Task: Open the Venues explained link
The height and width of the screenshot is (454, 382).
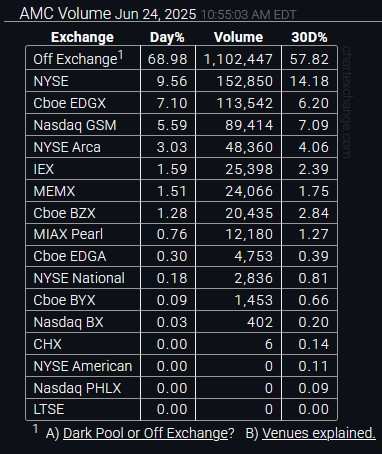Action: point(319,433)
